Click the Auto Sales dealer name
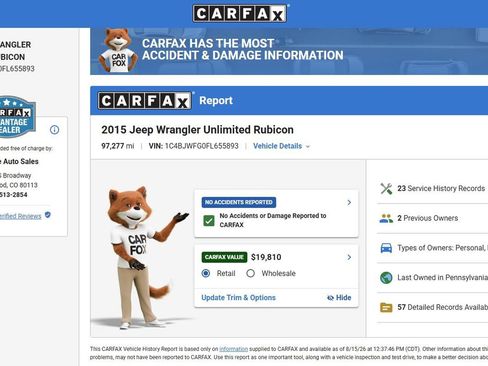The height and width of the screenshot is (366, 488). [20, 162]
